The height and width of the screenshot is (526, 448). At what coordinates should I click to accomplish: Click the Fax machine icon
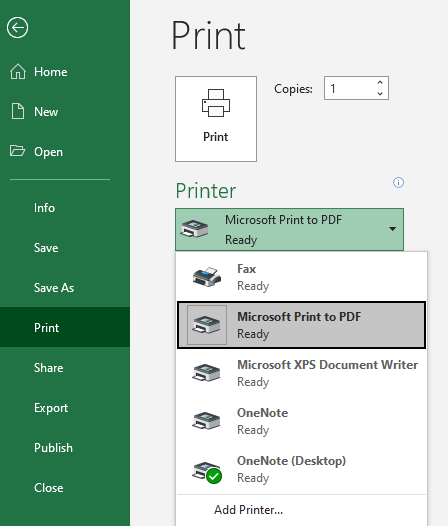(x=207, y=277)
